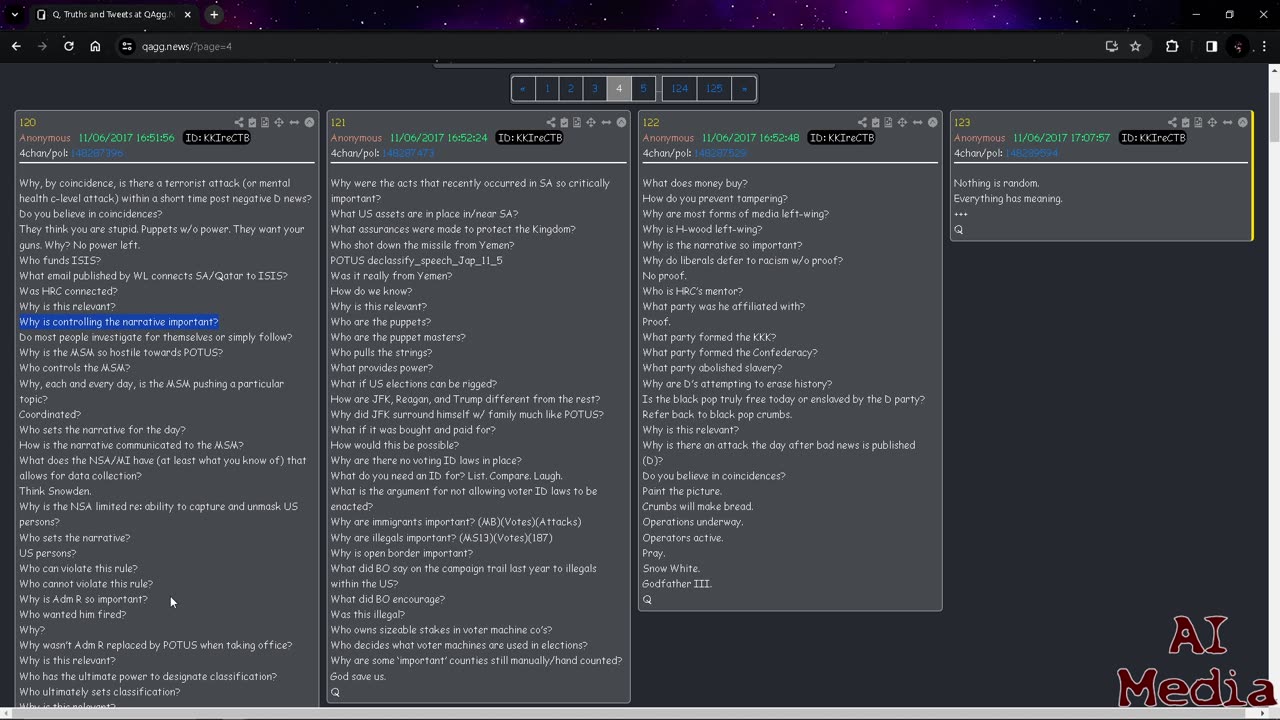Viewport: 1280px width, 720px height.
Task: Go to pagination page 124
Action: click(x=680, y=88)
